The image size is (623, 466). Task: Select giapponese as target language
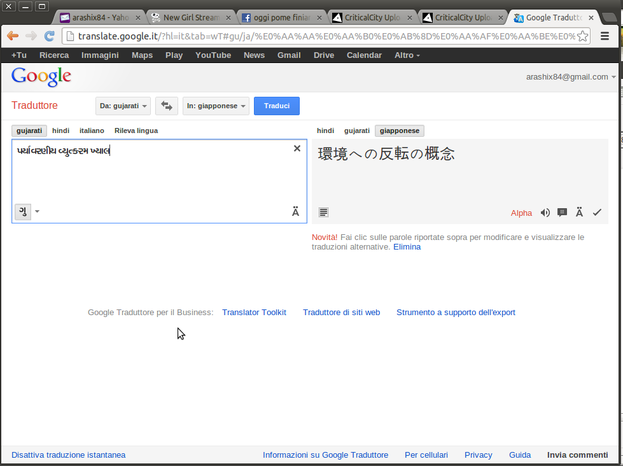[x=399, y=131]
